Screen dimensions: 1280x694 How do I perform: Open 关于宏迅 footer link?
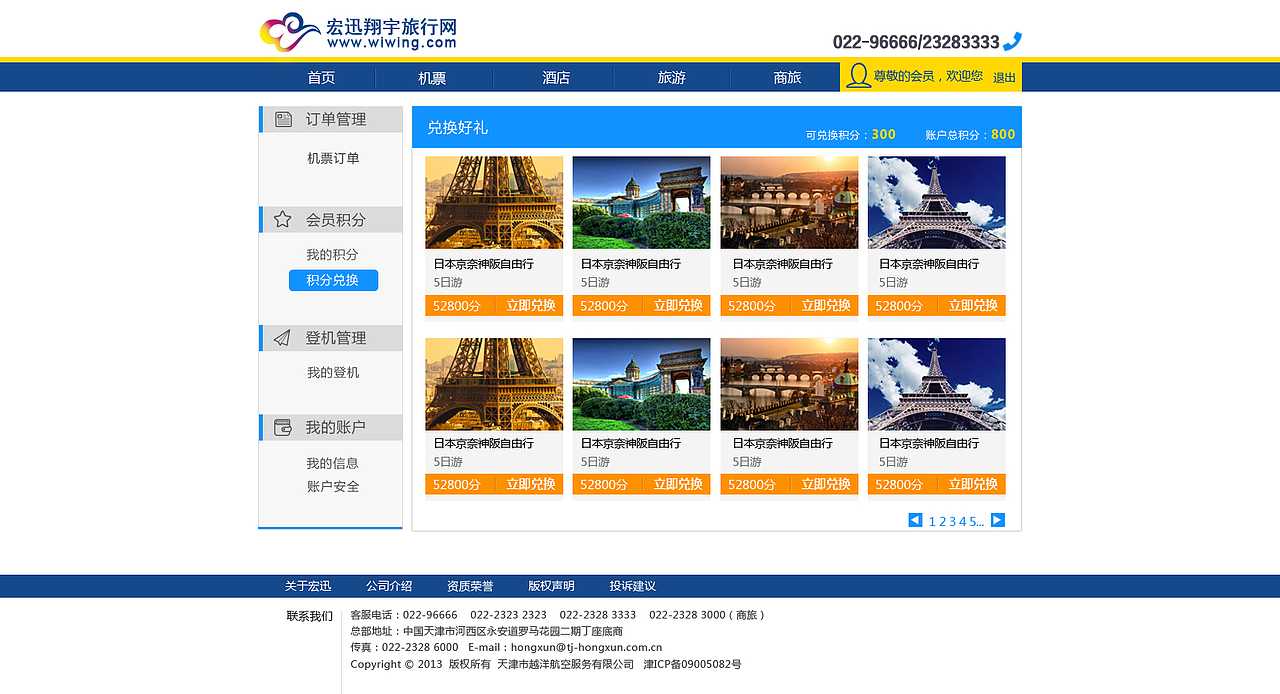coord(308,586)
